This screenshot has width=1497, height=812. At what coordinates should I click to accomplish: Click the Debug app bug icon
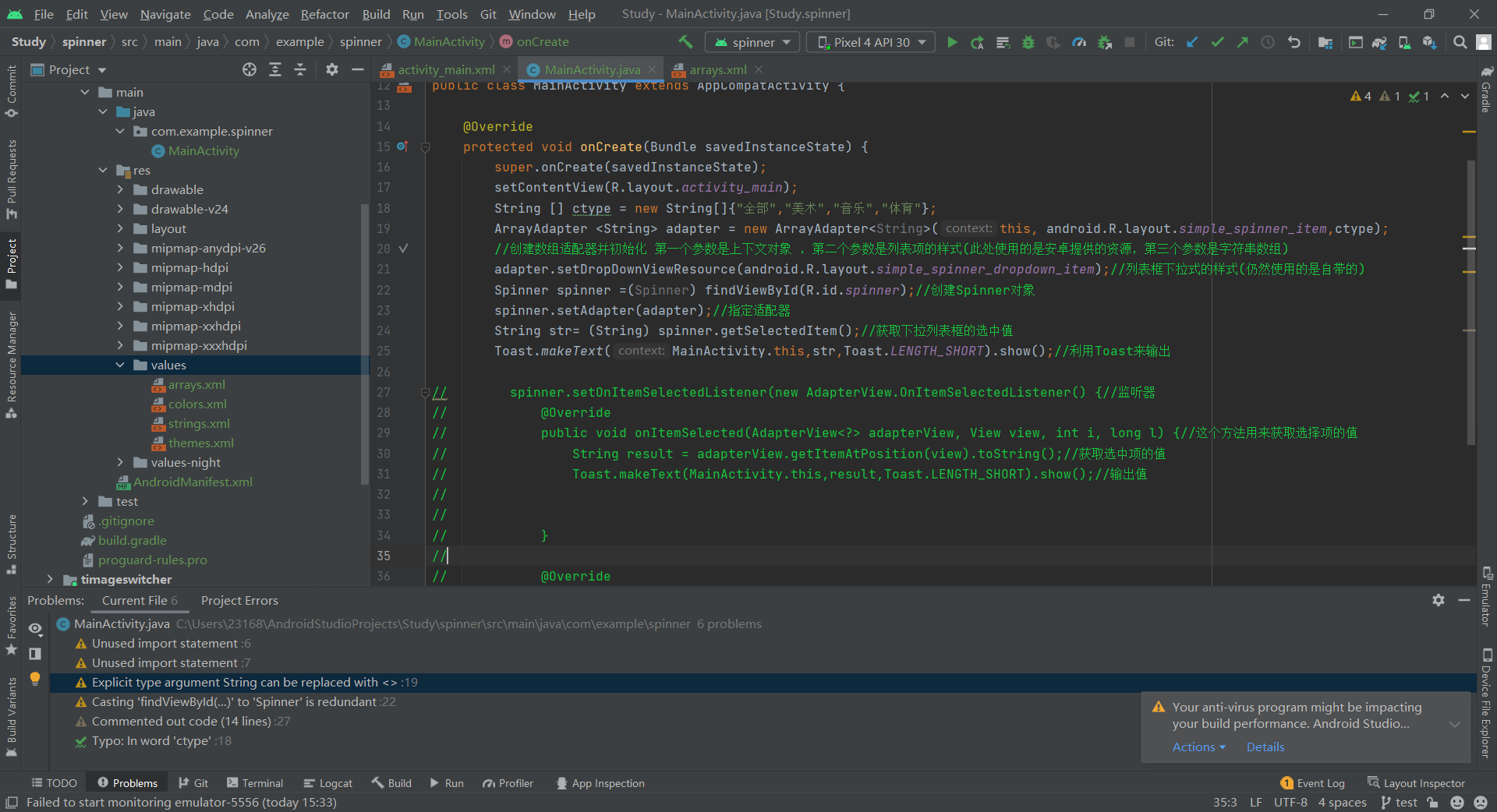[1028, 42]
